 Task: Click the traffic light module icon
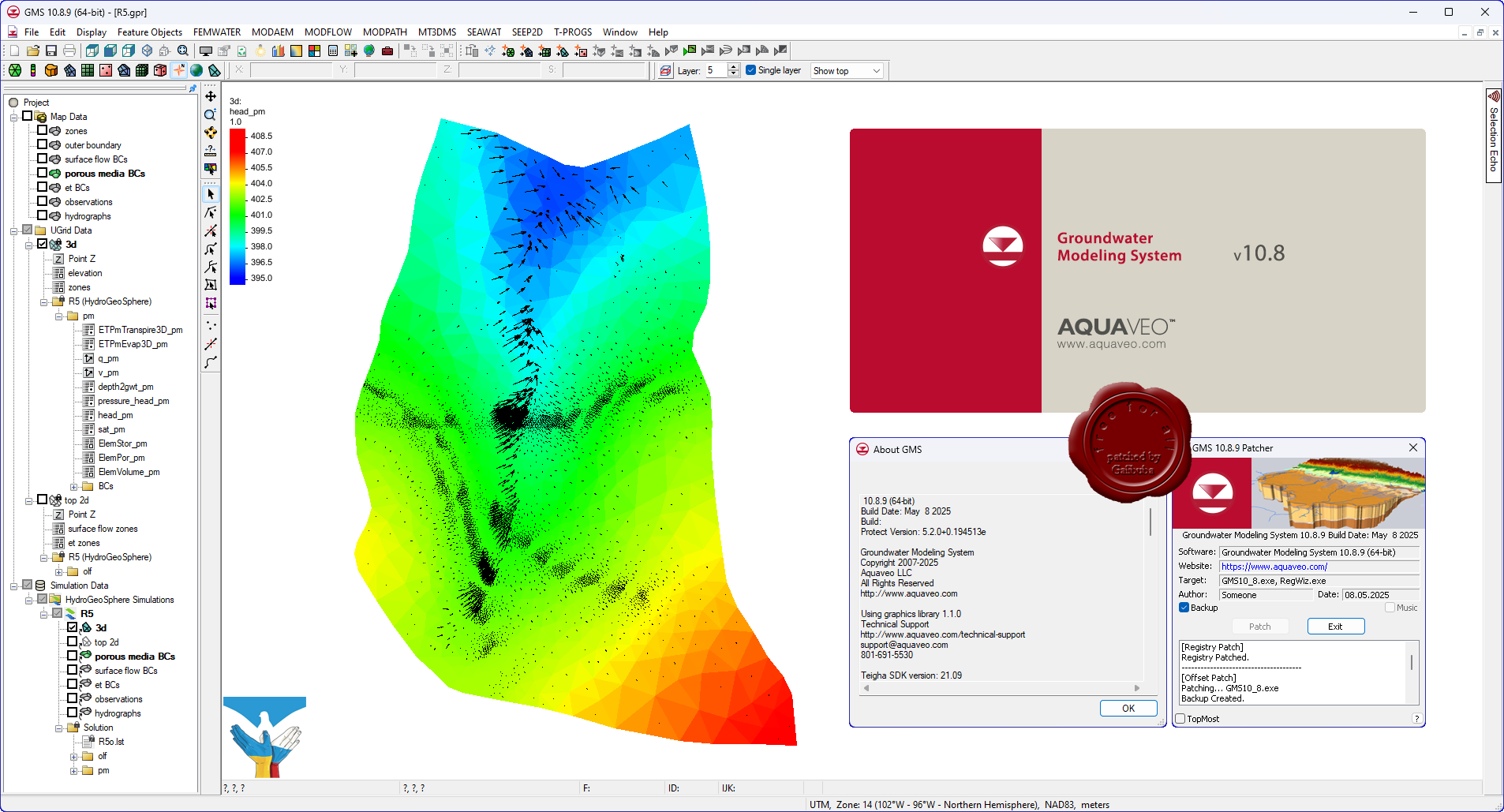(x=32, y=70)
